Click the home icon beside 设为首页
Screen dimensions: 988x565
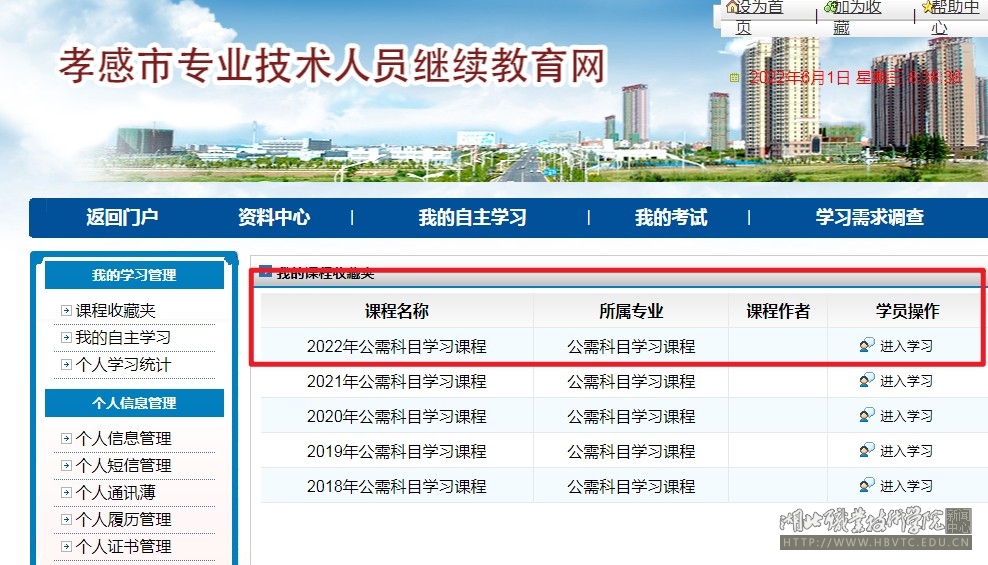[732, 7]
